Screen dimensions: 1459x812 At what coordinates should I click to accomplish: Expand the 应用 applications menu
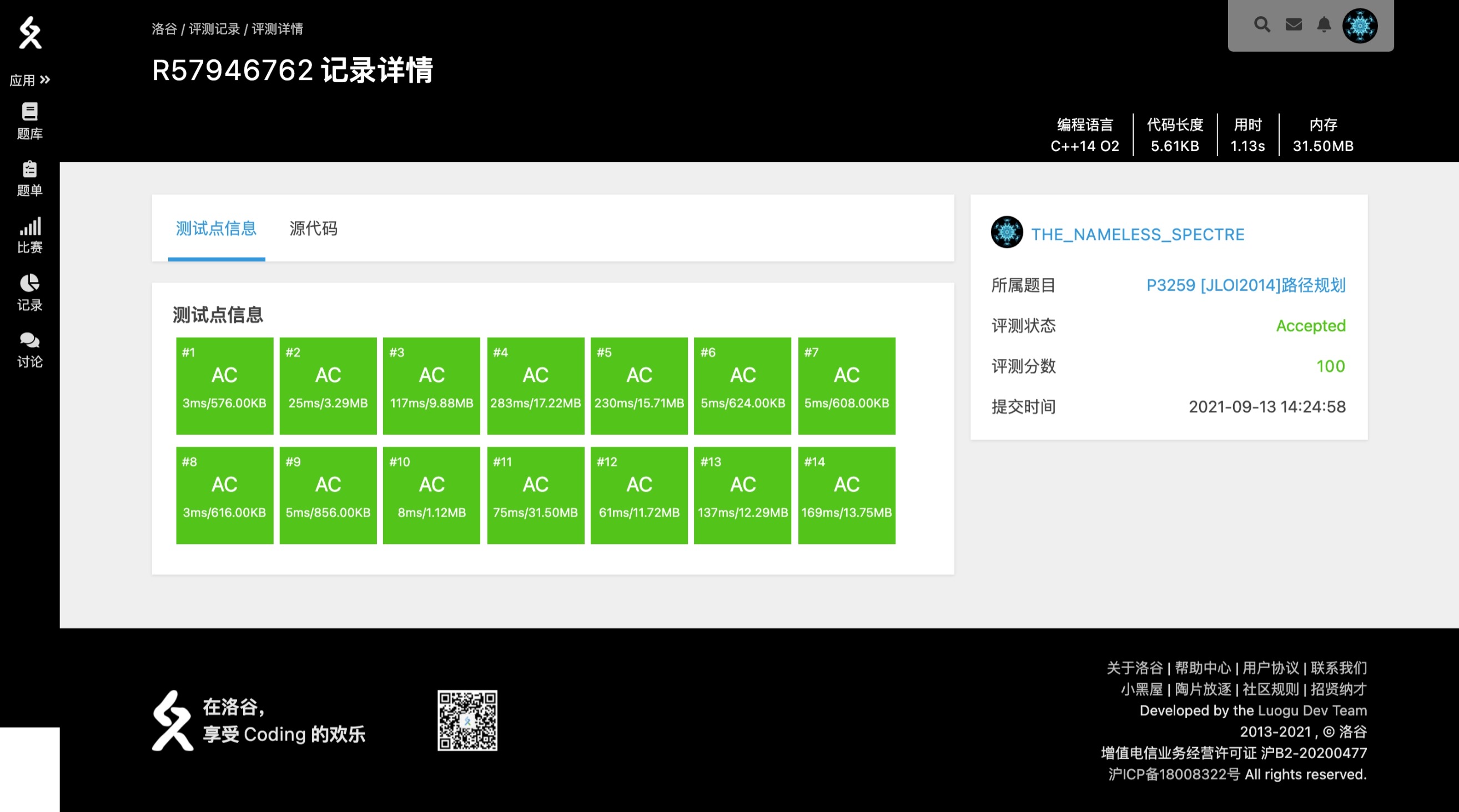tap(29, 80)
